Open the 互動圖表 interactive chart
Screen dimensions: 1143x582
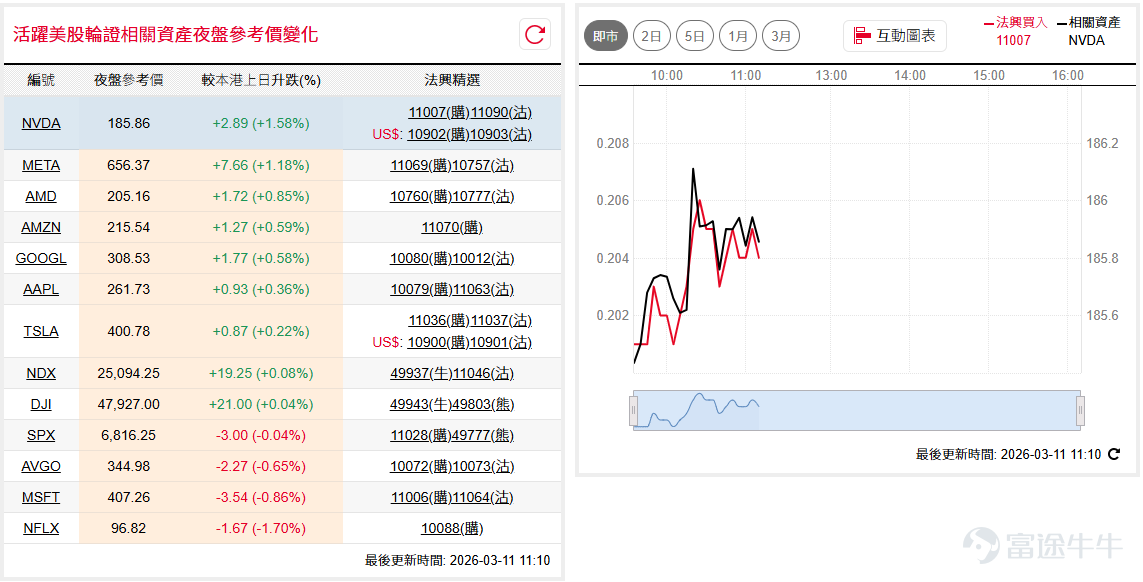[894, 36]
